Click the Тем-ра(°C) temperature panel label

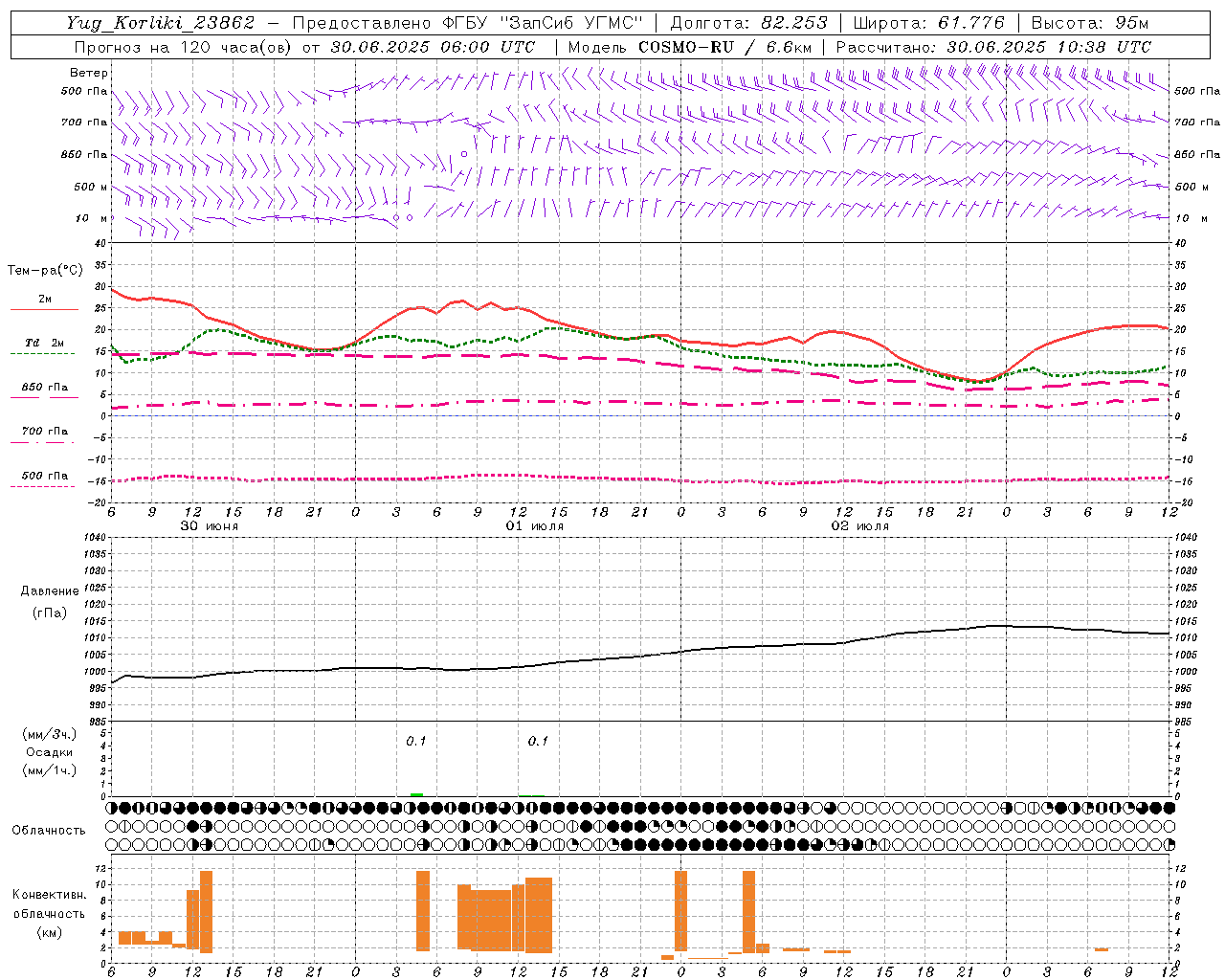(x=45, y=271)
